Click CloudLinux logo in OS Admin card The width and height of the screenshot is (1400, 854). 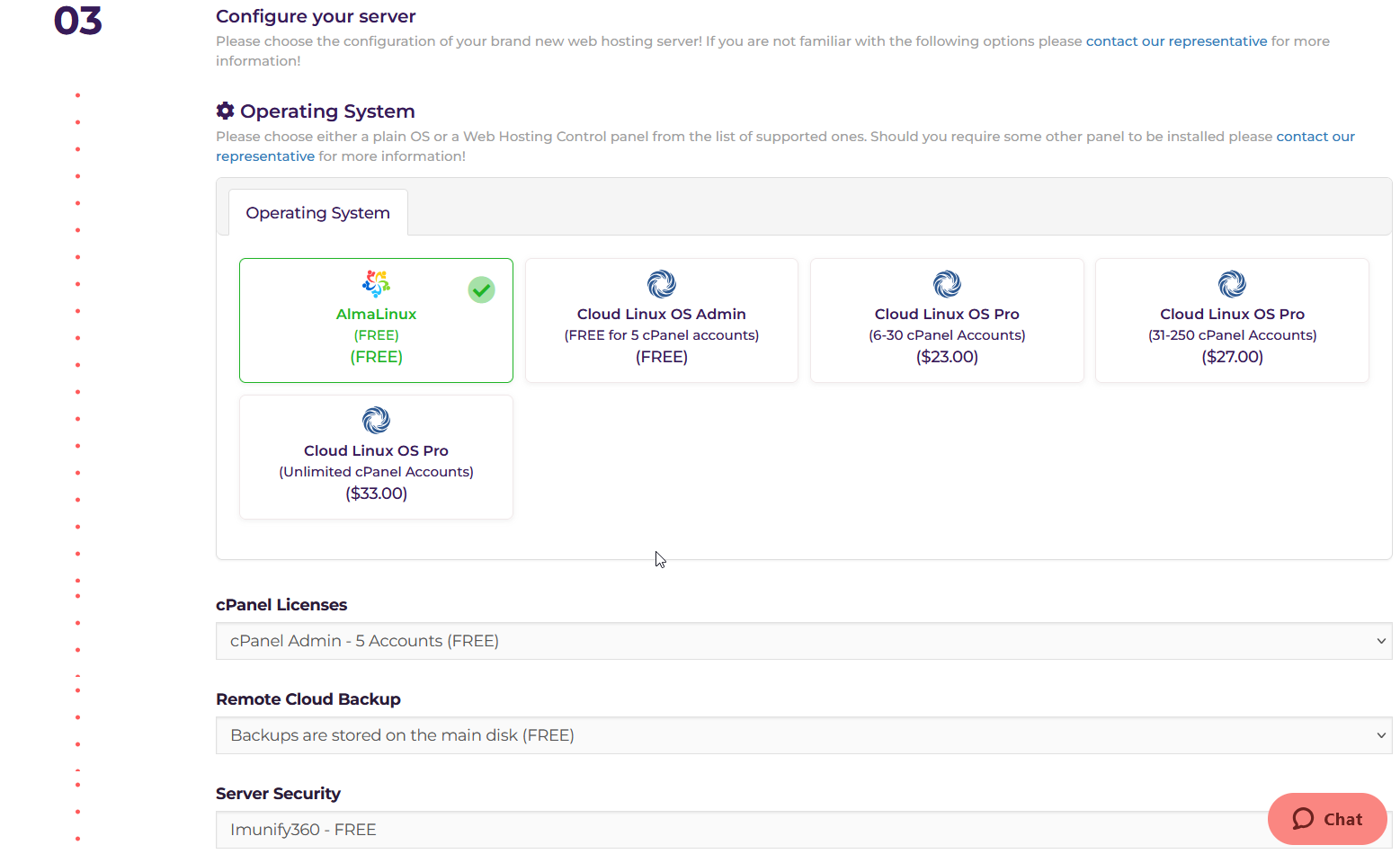pyautogui.click(x=661, y=284)
